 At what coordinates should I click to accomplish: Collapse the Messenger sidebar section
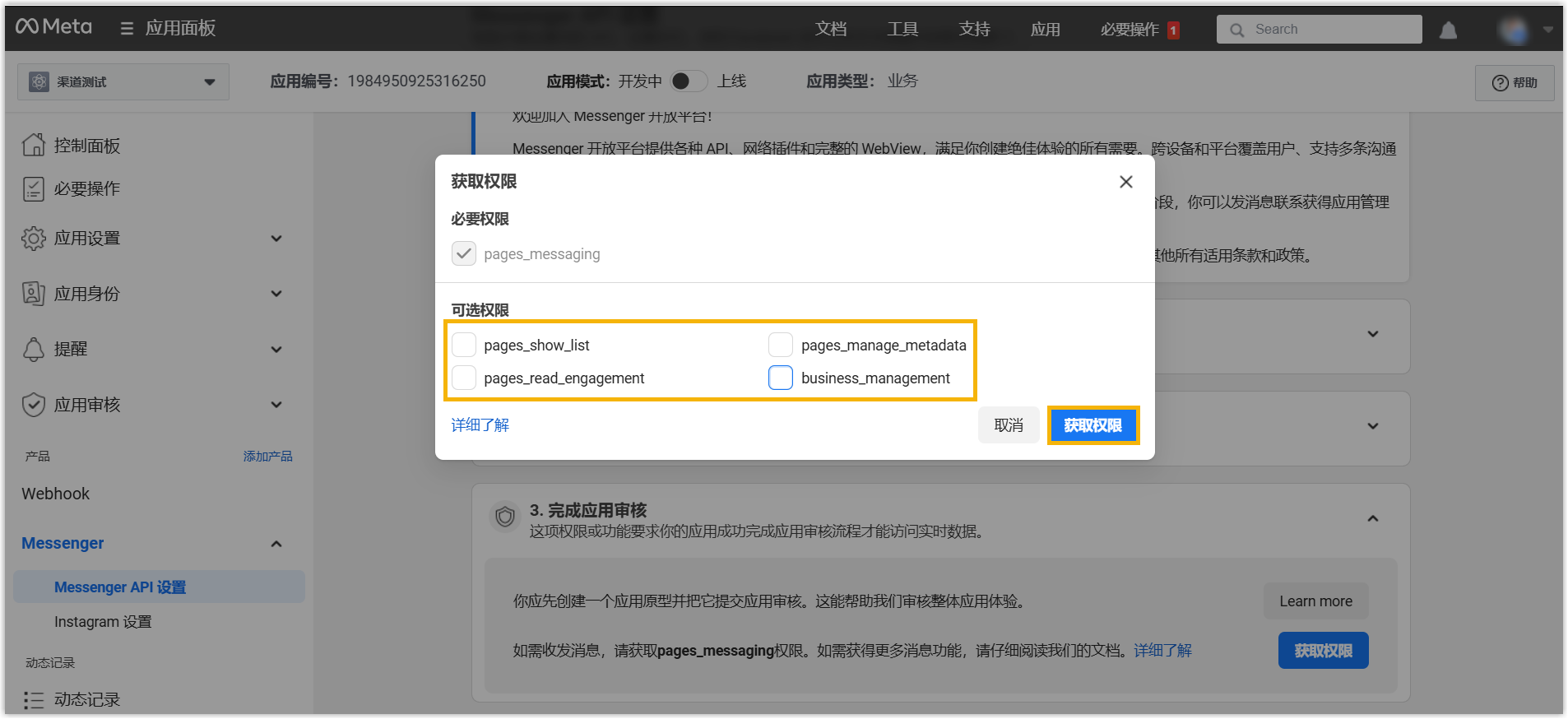(276, 544)
